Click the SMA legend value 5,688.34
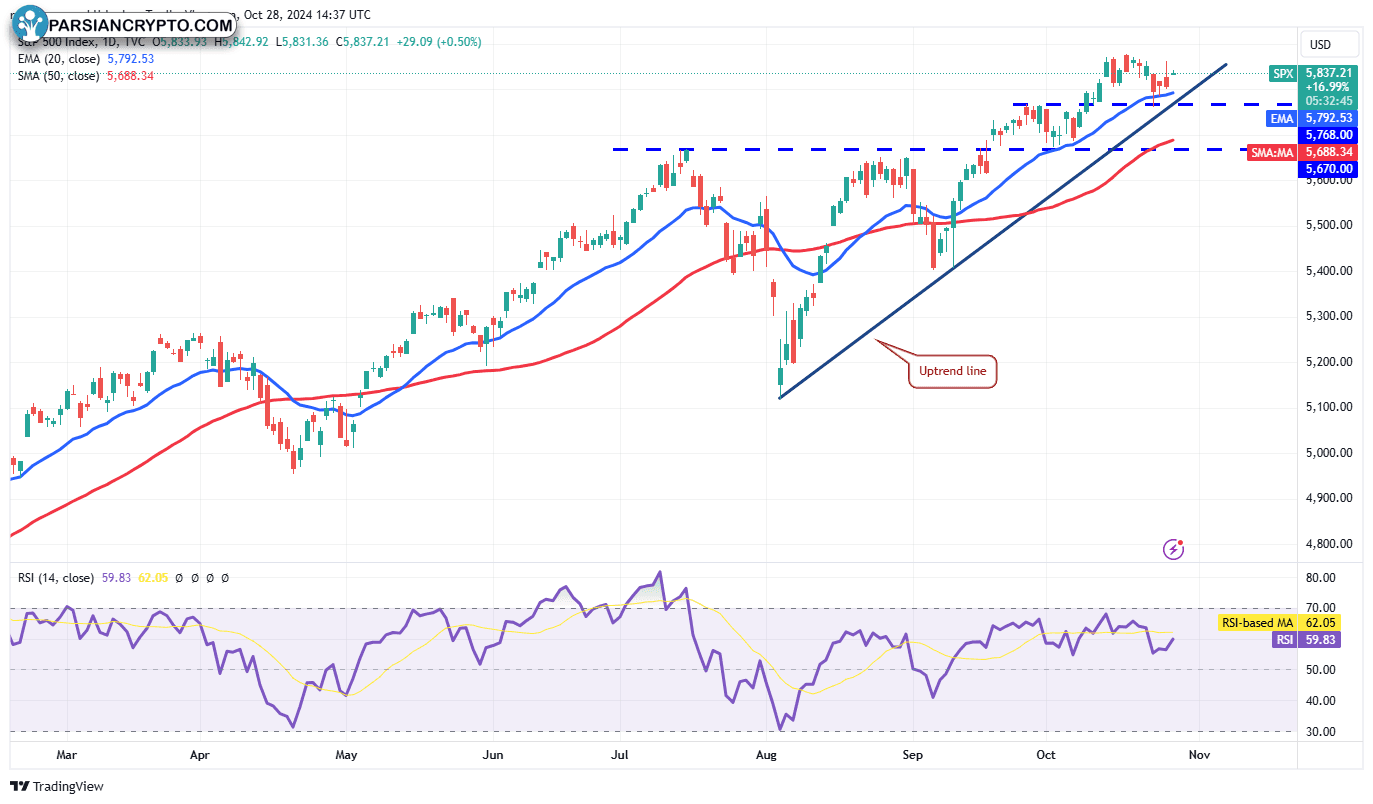 (129, 76)
